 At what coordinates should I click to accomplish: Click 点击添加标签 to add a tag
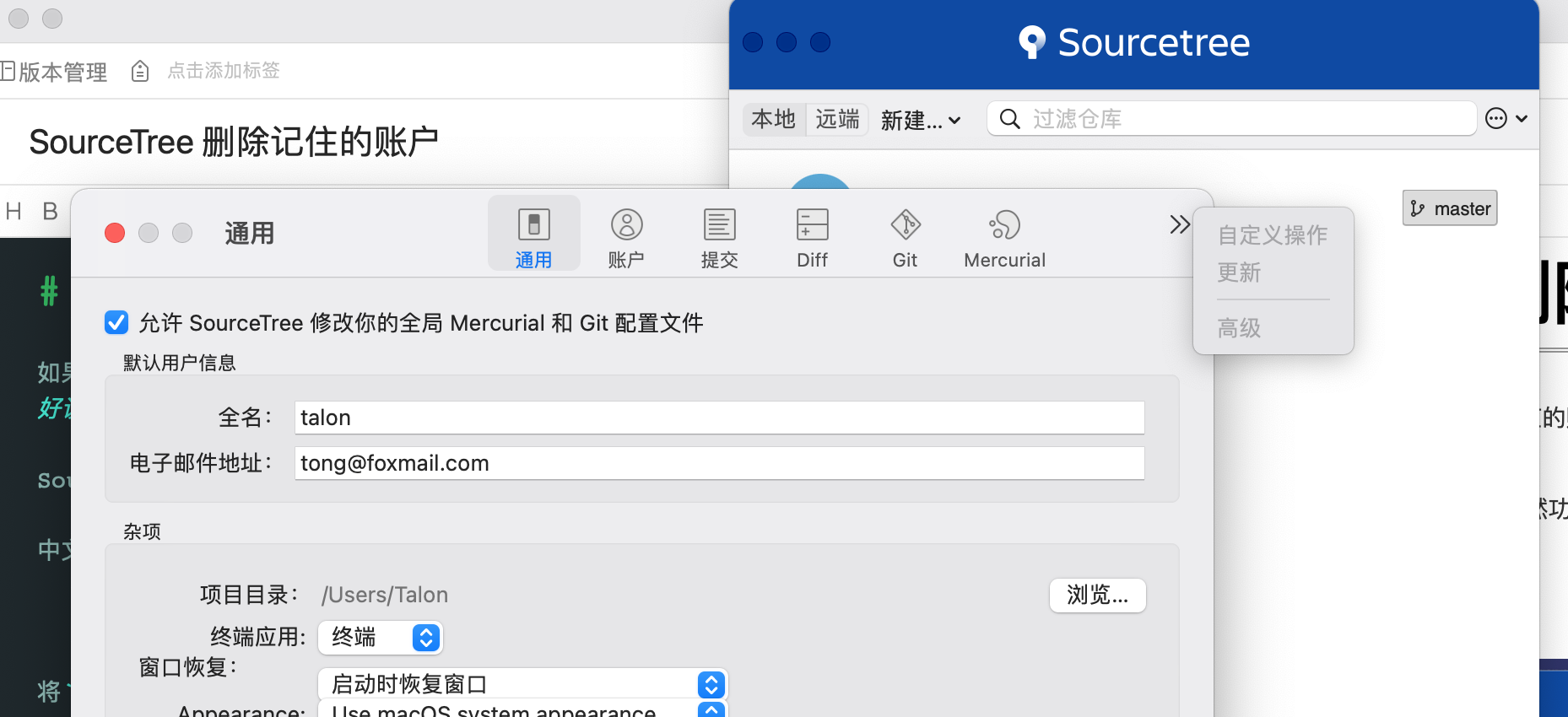[224, 71]
